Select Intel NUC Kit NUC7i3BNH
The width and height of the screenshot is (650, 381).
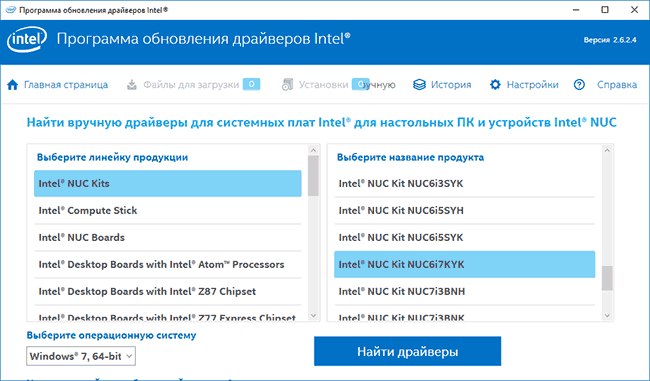click(x=465, y=291)
